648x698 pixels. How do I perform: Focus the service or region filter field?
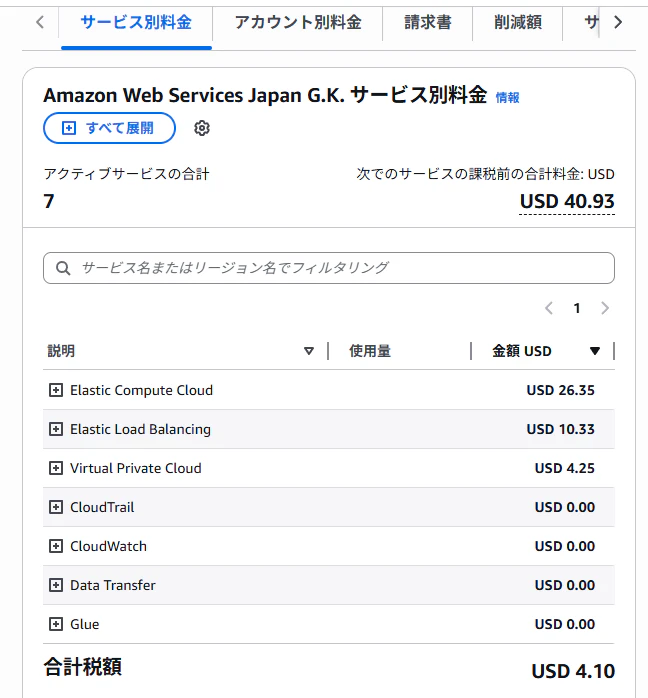(x=329, y=268)
